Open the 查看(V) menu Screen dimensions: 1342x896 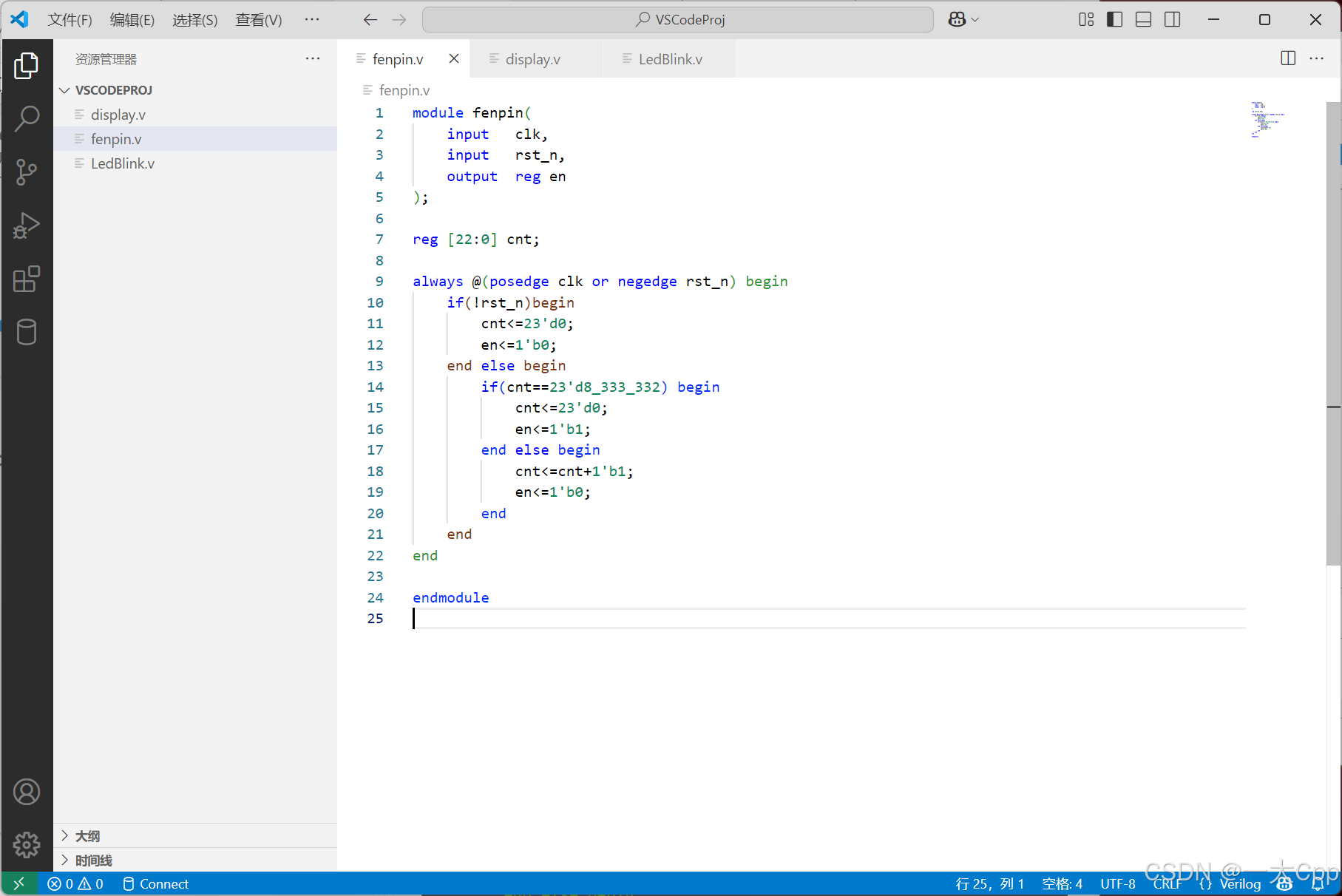point(259,20)
